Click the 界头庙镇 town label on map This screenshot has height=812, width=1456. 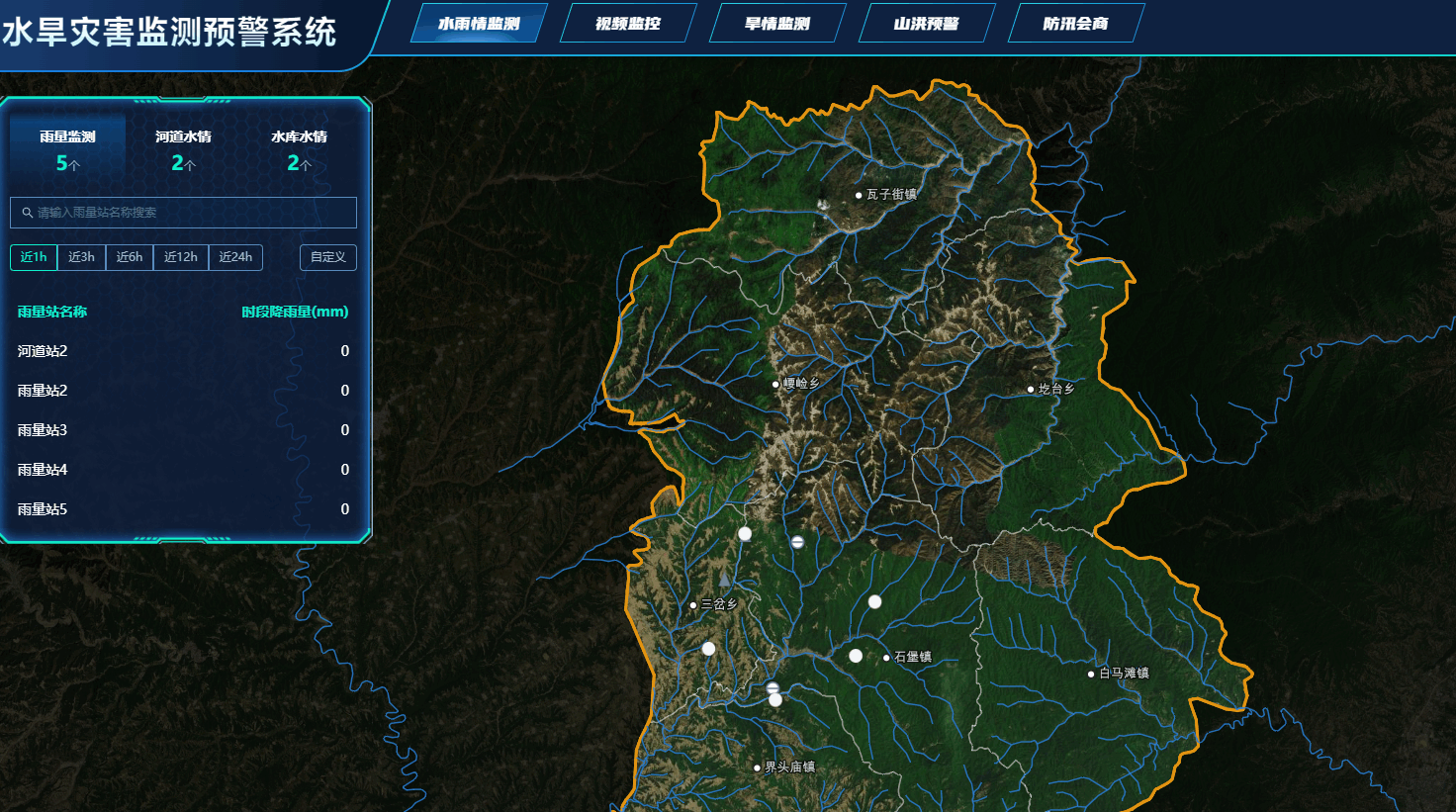(x=789, y=767)
